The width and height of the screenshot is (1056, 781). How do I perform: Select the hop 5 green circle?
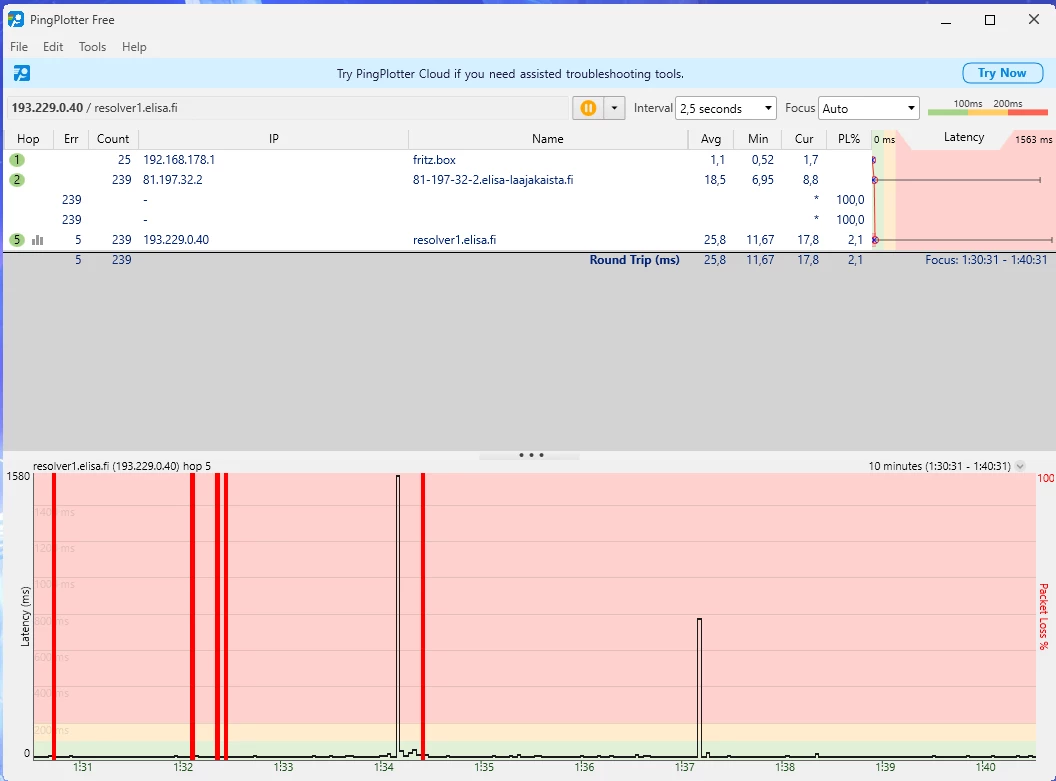(17, 240)
